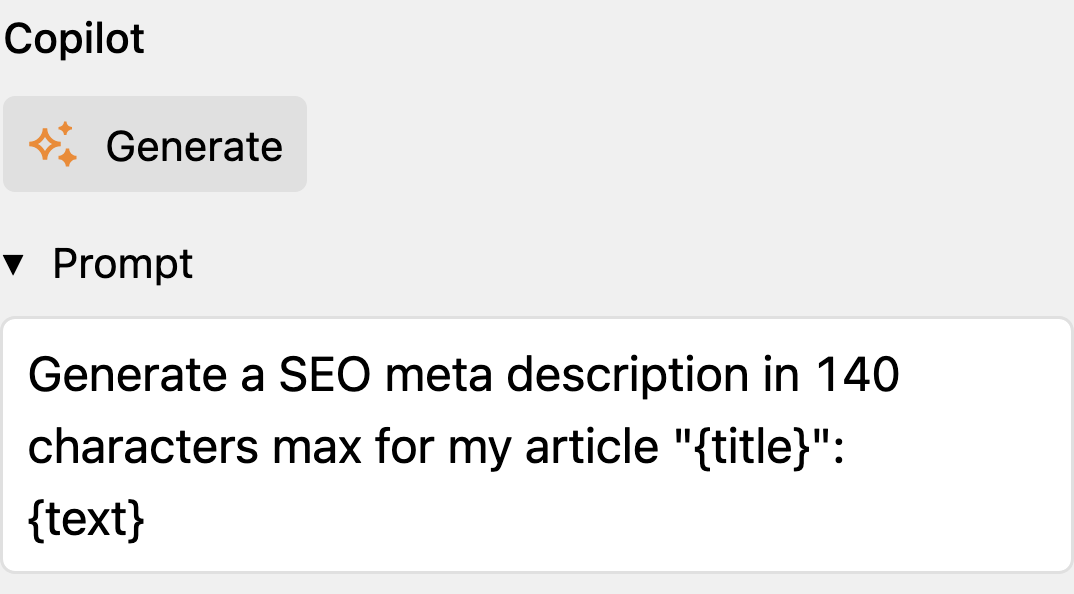
Task: Click the word description in the prompt
Action: click(x=628, y=376)
